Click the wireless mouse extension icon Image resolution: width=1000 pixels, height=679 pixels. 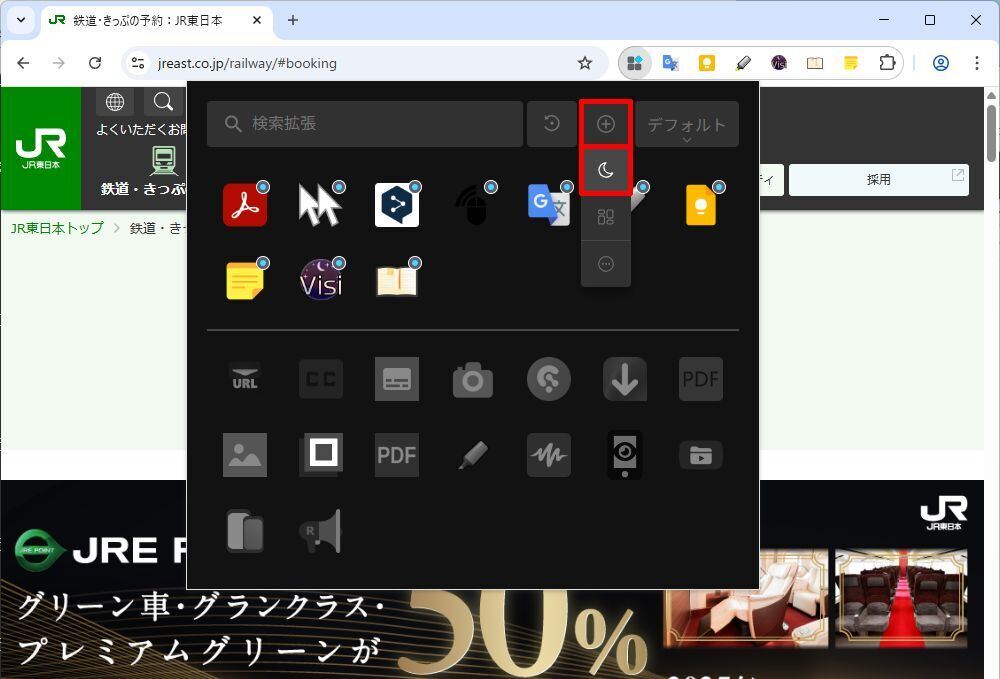tap(473, 205)
